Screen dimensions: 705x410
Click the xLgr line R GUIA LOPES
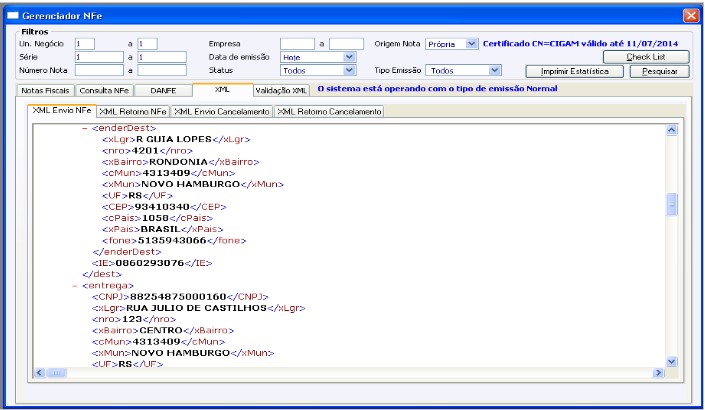point(176,139)
